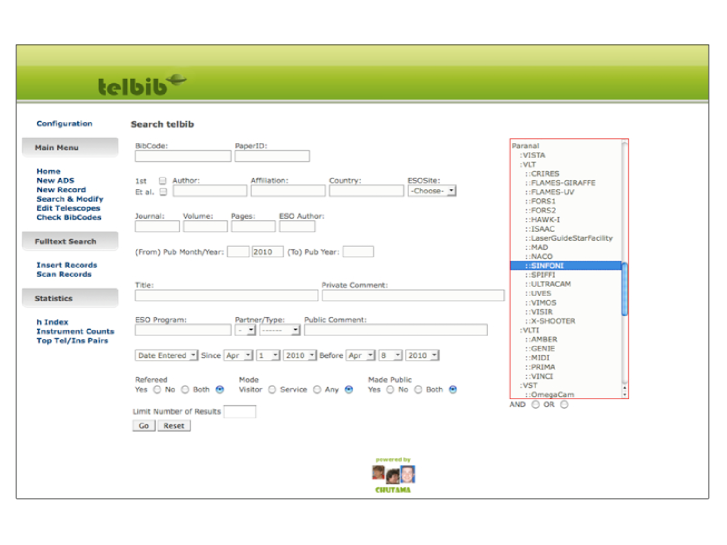Open the Main Menu section
The image size is (727, 545).
70,147
